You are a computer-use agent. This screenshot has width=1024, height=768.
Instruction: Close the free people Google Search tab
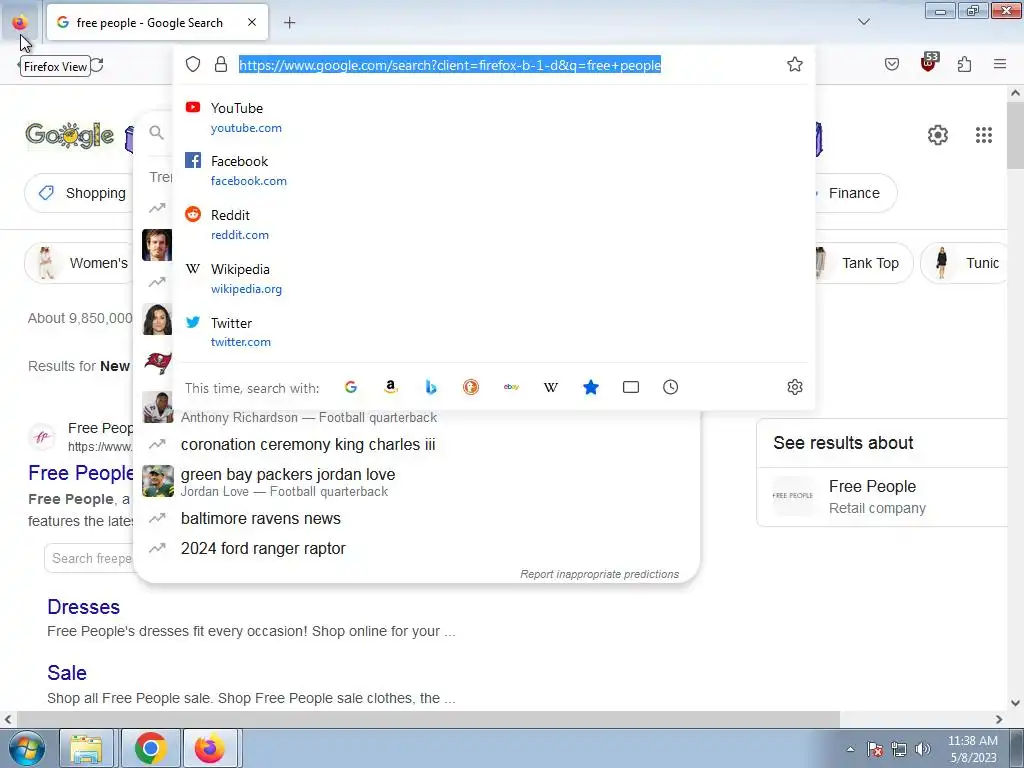point(252,22)
